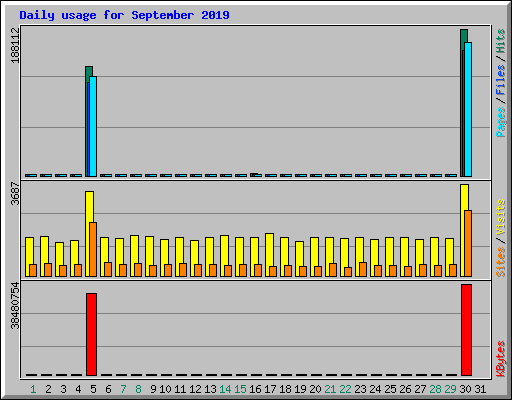The image size is (512, 400).
Task: Click green day label 8 on x-axis
Action: click(x=138, y=389)
